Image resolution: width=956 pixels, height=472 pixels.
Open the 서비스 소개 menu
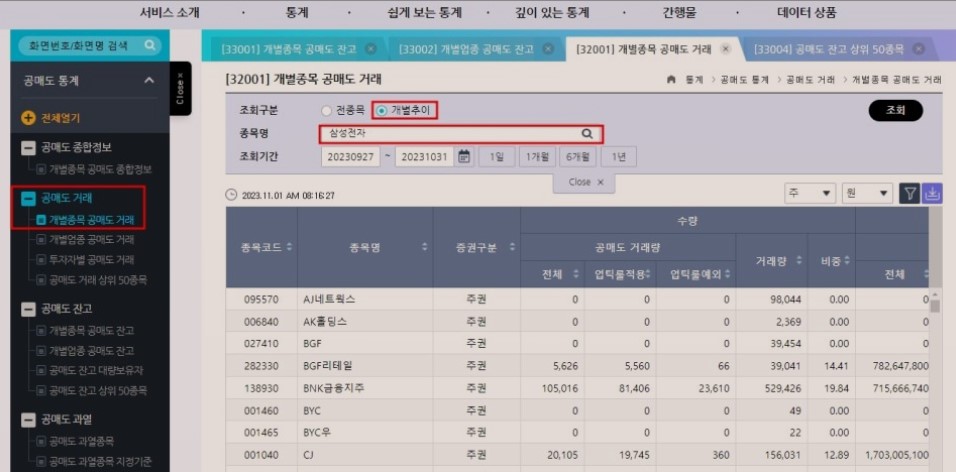169,13
